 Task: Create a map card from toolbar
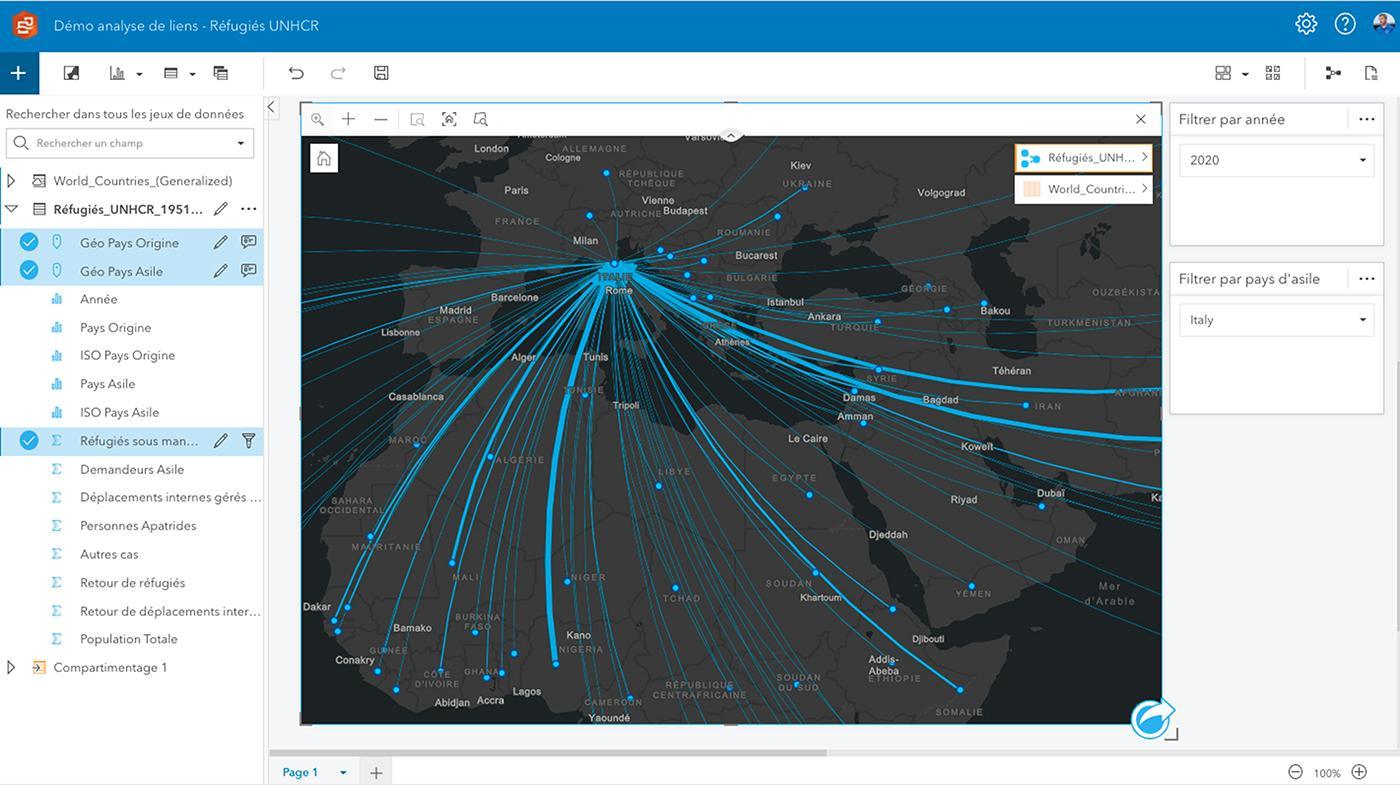(71, 73)
